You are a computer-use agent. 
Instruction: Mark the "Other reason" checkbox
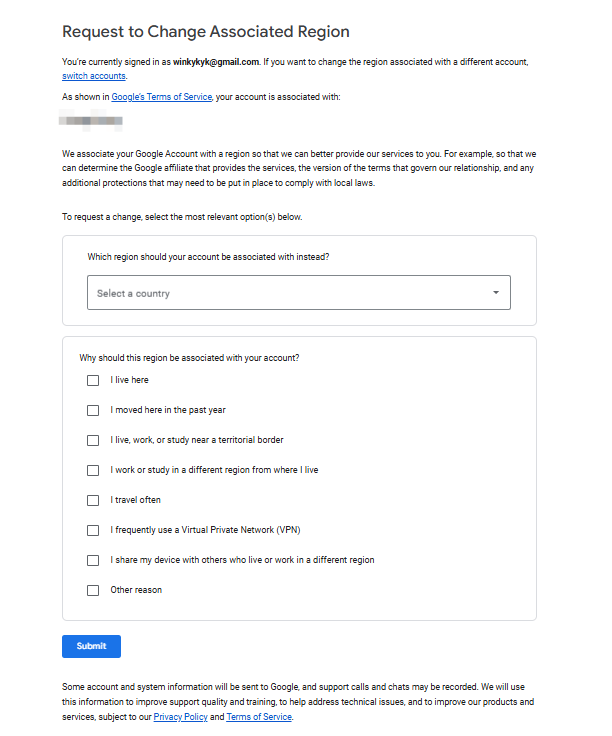[x=93, y=590]
